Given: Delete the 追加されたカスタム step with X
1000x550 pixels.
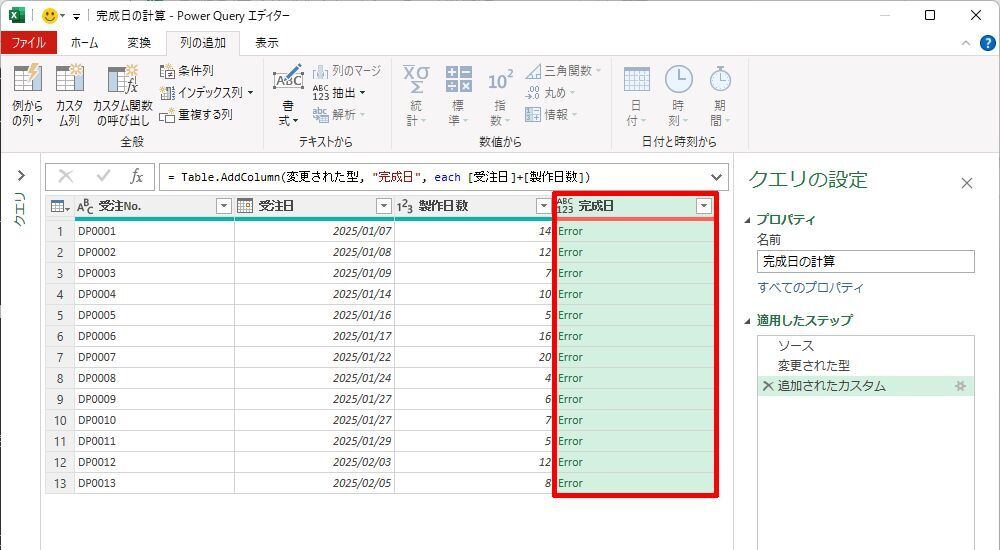Looking at the screenshot, I should click(x=767, y=386).
